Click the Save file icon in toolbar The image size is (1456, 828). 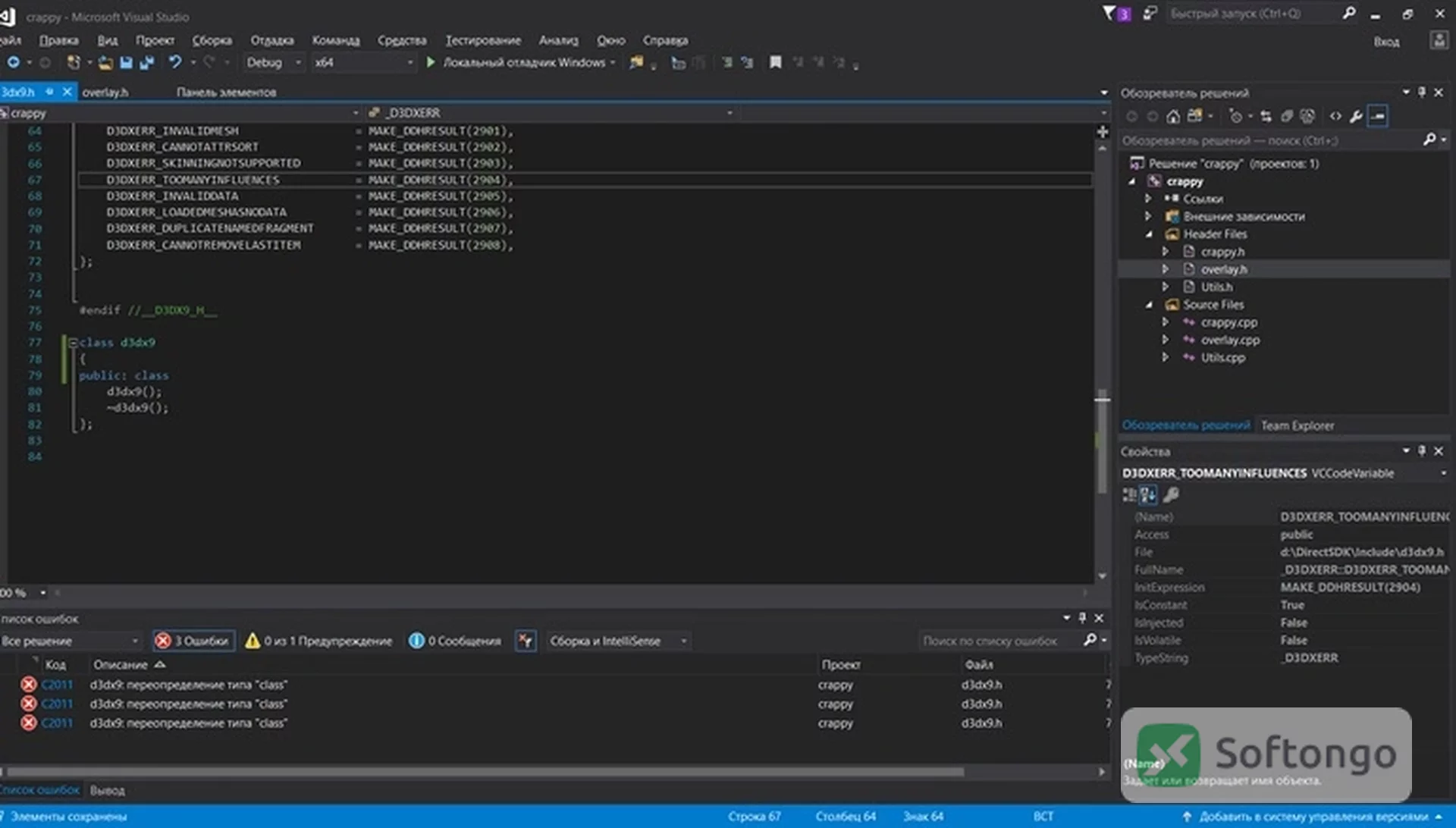point(126,63)
